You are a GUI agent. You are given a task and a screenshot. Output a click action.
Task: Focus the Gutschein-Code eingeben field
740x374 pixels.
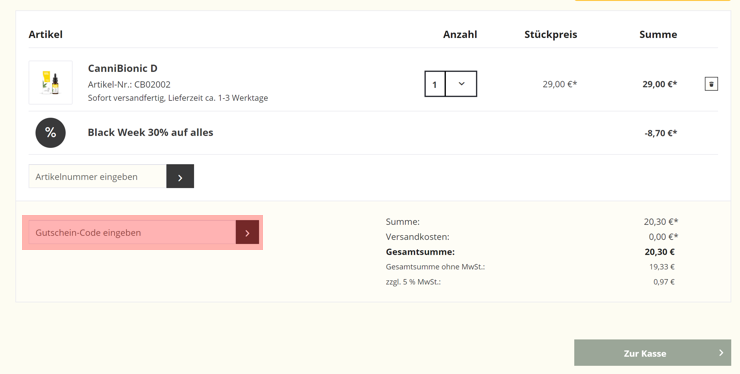(132, 232)
